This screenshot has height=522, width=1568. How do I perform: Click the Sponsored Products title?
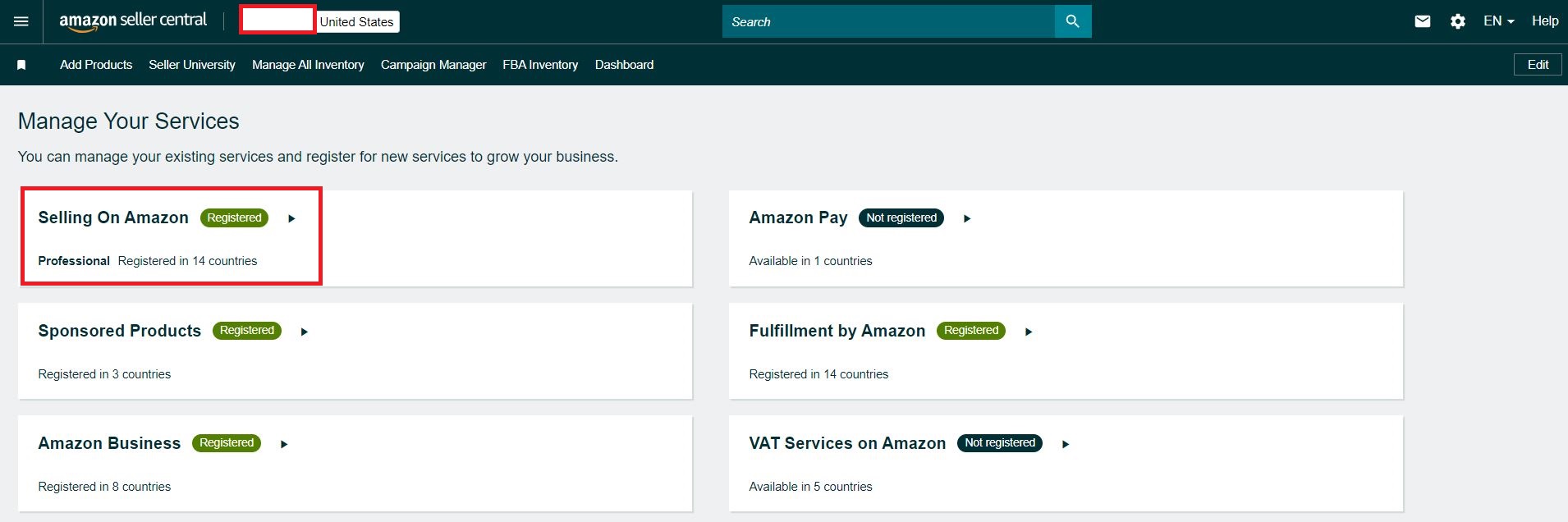pyautogui.click(x=120, y=331)
